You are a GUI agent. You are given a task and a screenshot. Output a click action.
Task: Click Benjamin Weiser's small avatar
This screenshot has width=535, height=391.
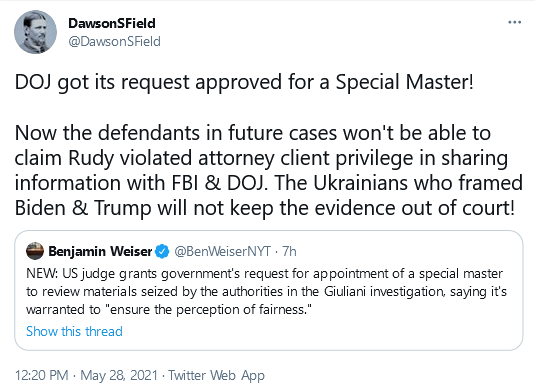click(35, 251)
